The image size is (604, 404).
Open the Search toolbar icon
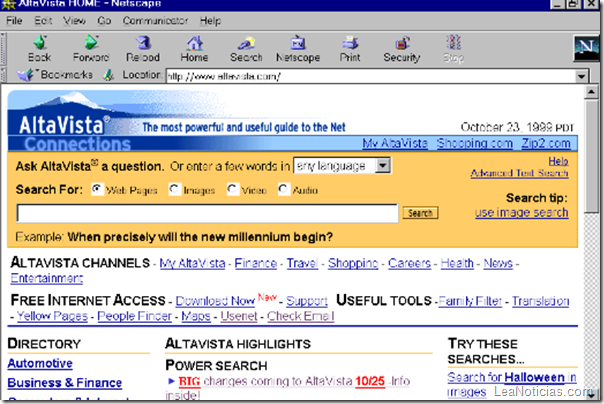pos(246,42)
